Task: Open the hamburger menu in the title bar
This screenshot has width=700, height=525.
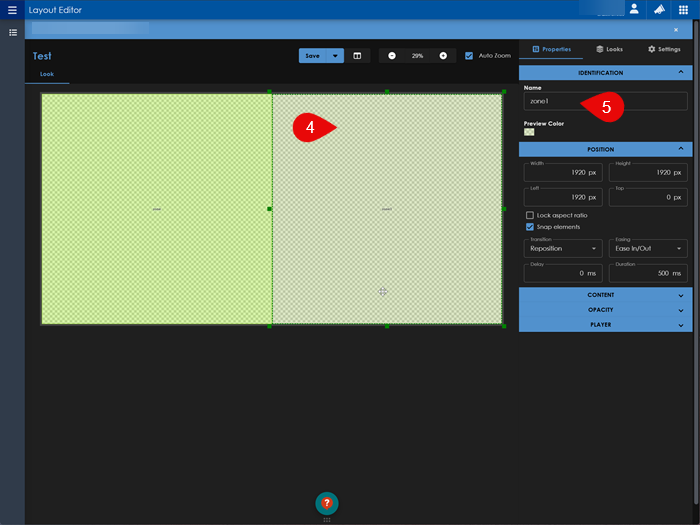Action: click(x=12, y=9)
